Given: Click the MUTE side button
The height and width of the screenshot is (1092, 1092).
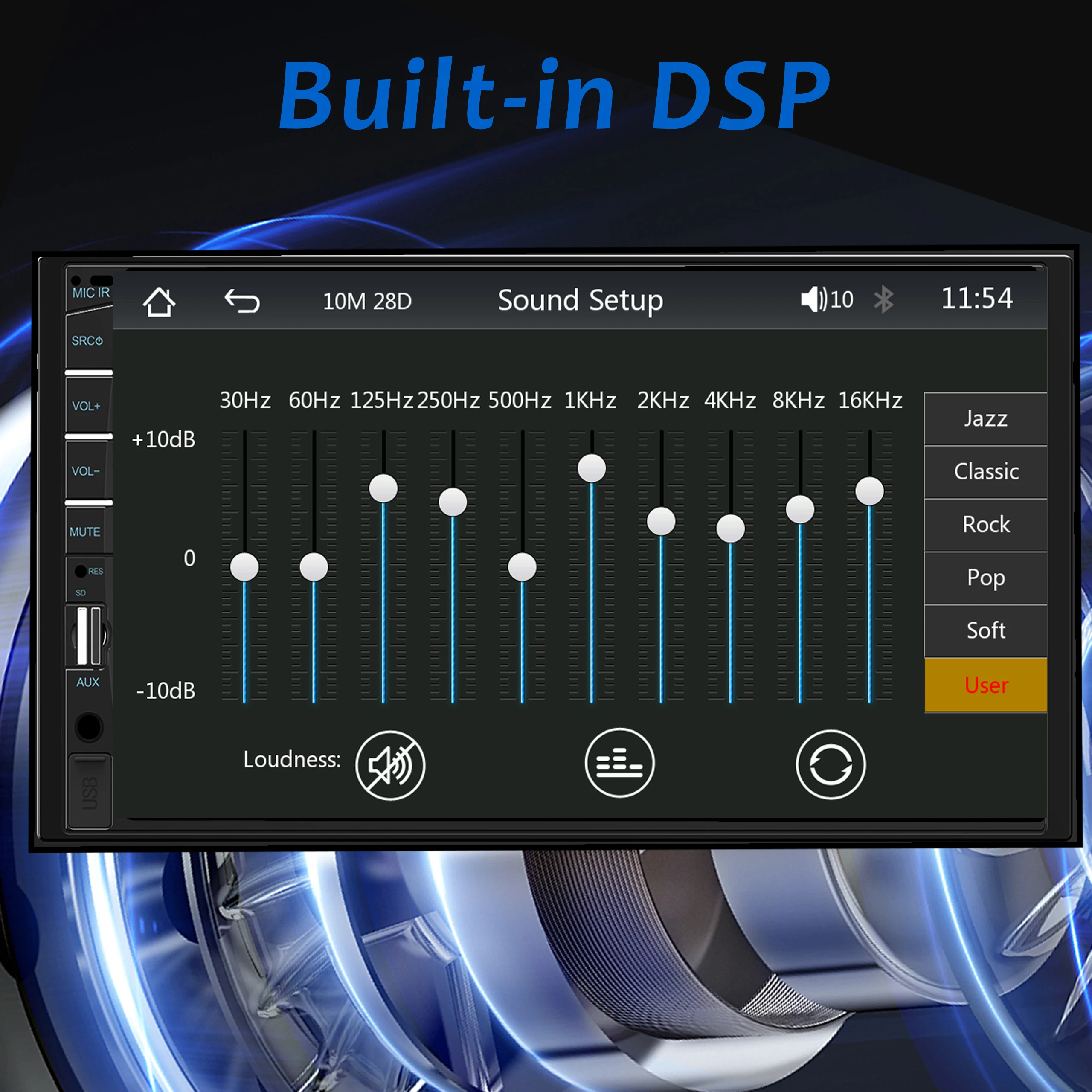Looking at the screenshot, I should (x=88, y=531).
